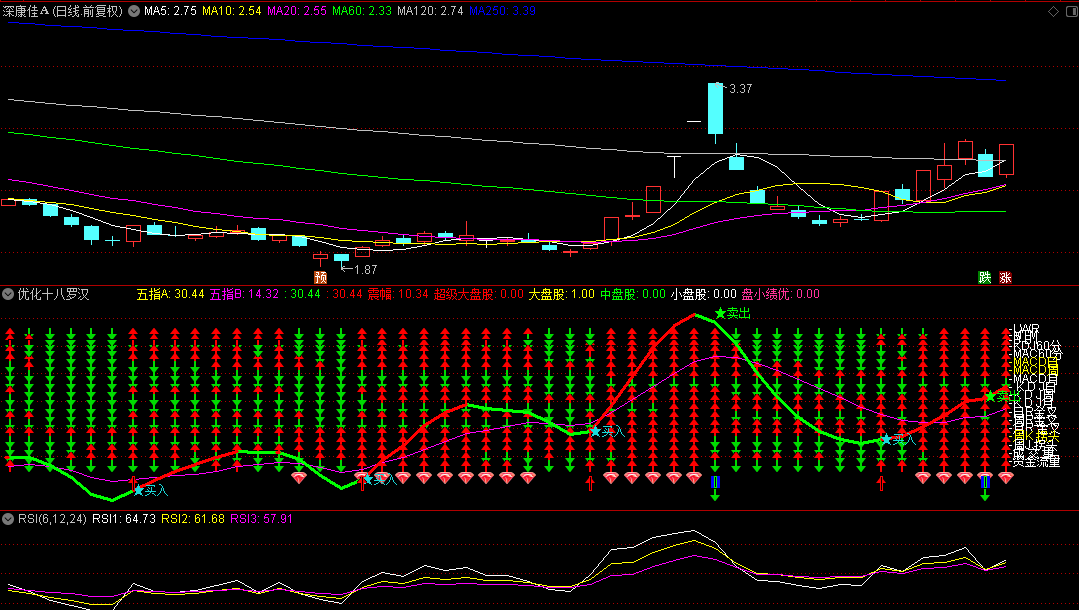Click the 超级大盘股: 0.00 value
Screen dimensions: 1079x610
tap(478, 294)
